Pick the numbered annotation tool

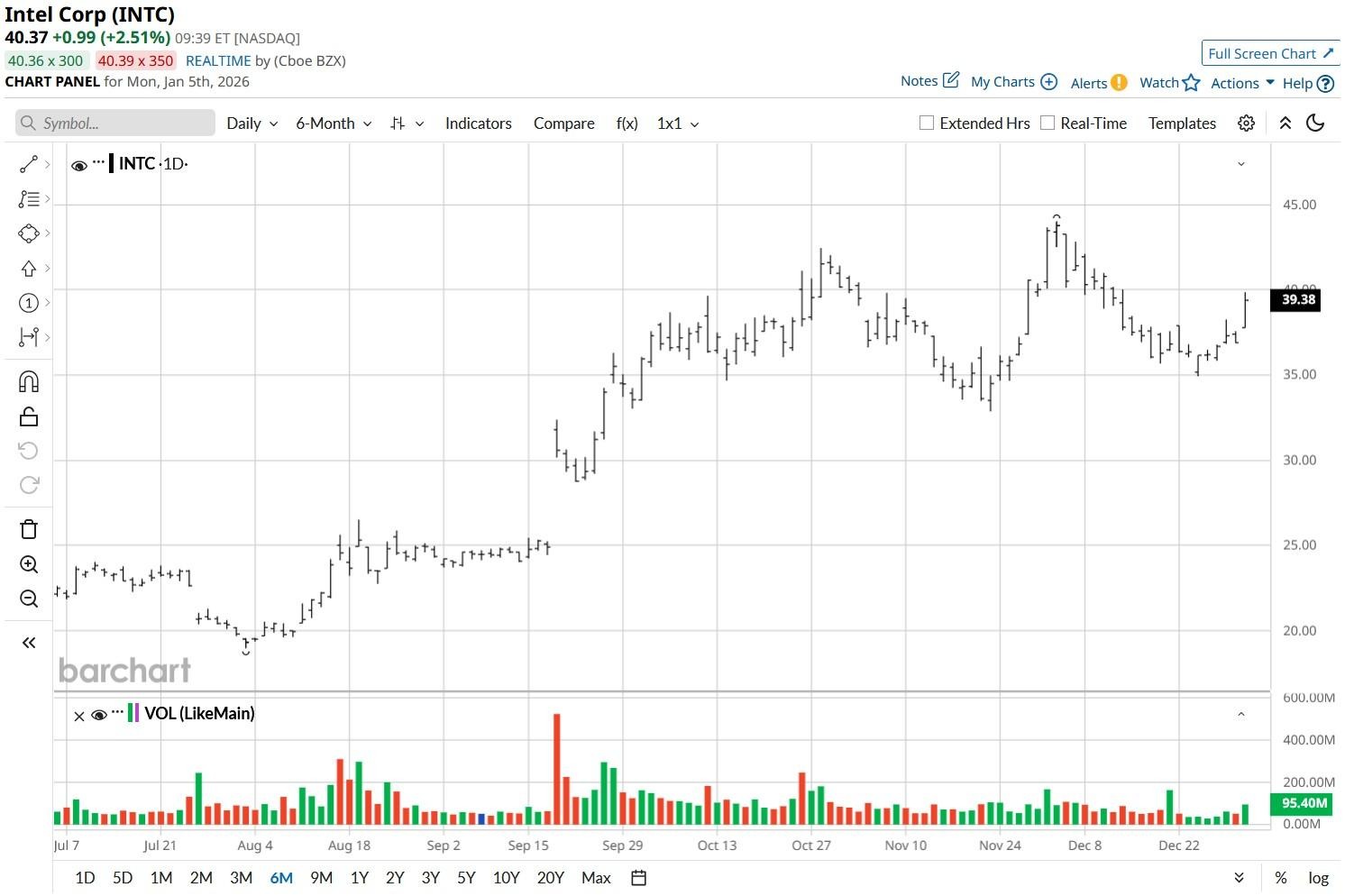[28, 303]
